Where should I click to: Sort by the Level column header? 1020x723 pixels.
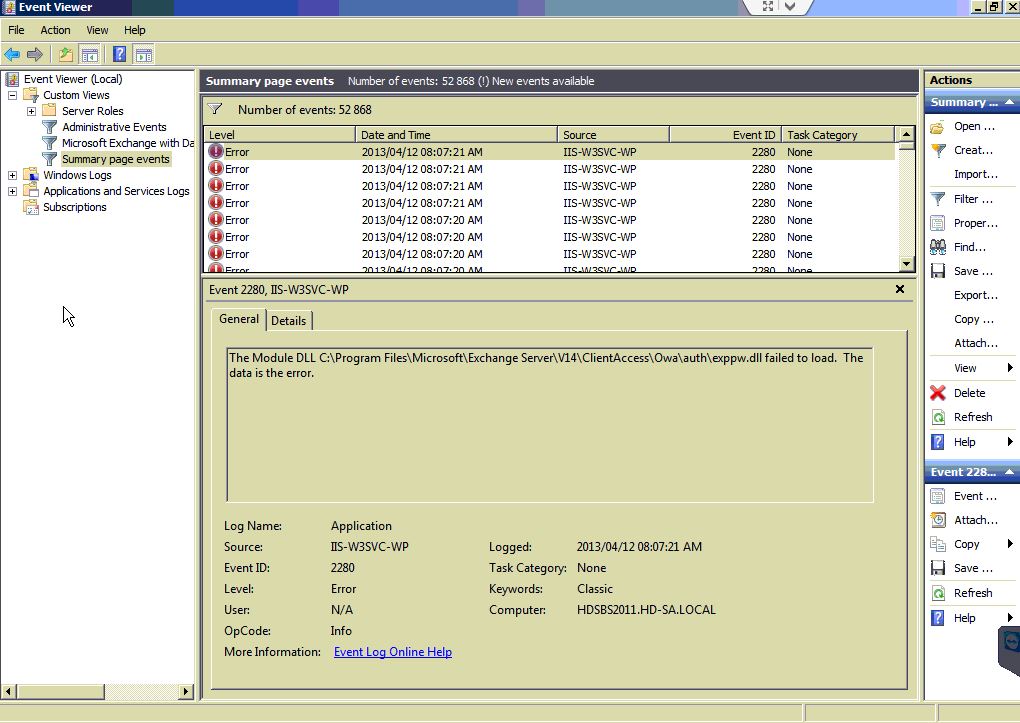point(280,135)
